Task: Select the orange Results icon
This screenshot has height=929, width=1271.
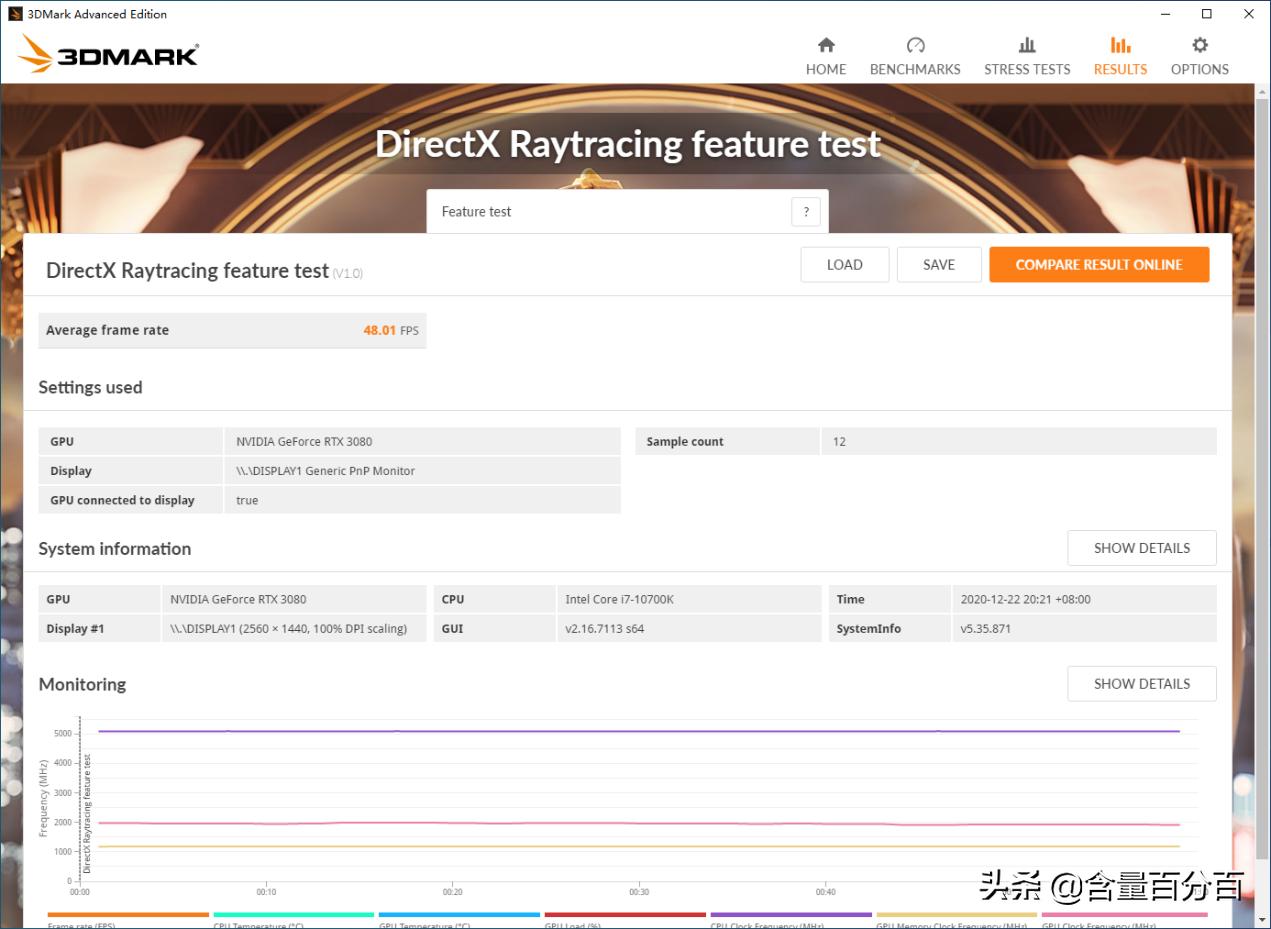Action: click(1120, 45)
